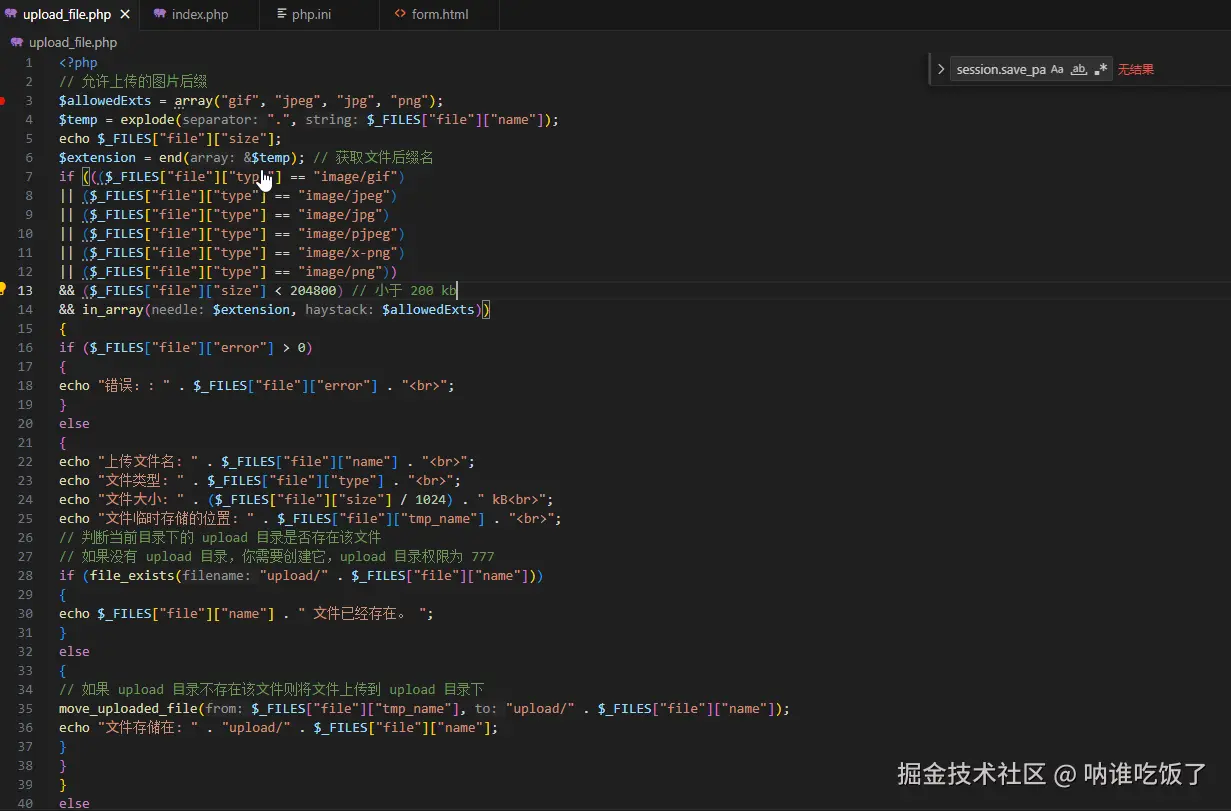
Task: Click the in_array function on line 14
Action: click(113, 309)
